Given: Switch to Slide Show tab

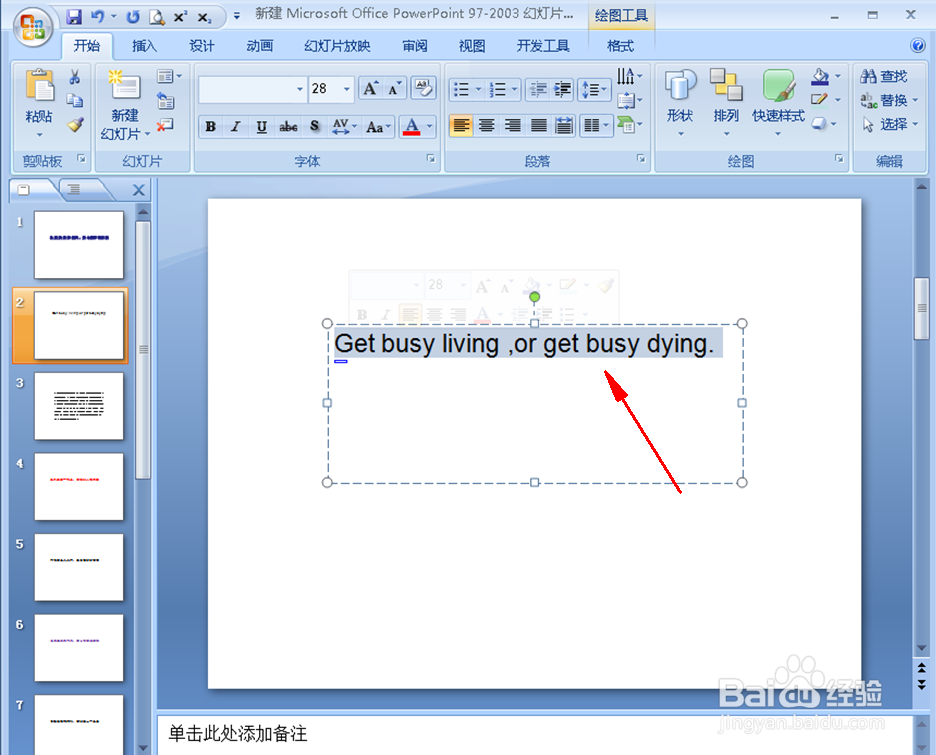Looking at the screenshot, I should tap(337, 46).
